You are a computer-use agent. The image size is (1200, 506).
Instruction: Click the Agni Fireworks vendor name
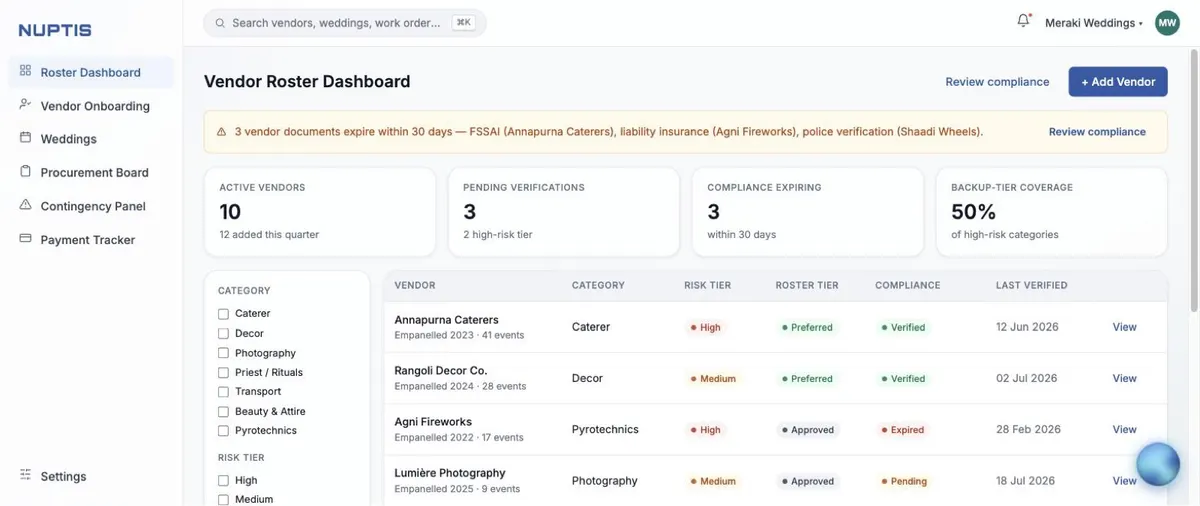click(x=433, y=422)
